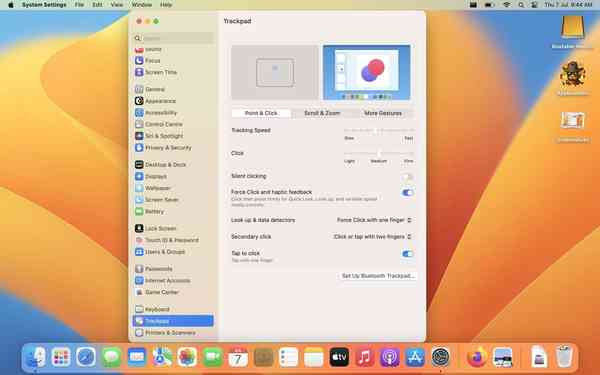600x375 pixels.
Task: Open Touch ID & Password settings
Action: tap(173, 240)
